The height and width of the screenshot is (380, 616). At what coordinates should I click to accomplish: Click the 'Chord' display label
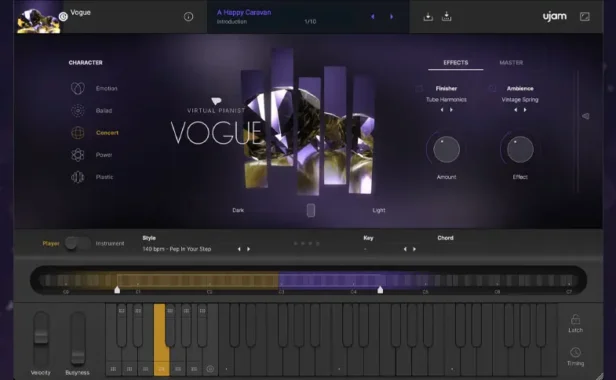(446, 238)
